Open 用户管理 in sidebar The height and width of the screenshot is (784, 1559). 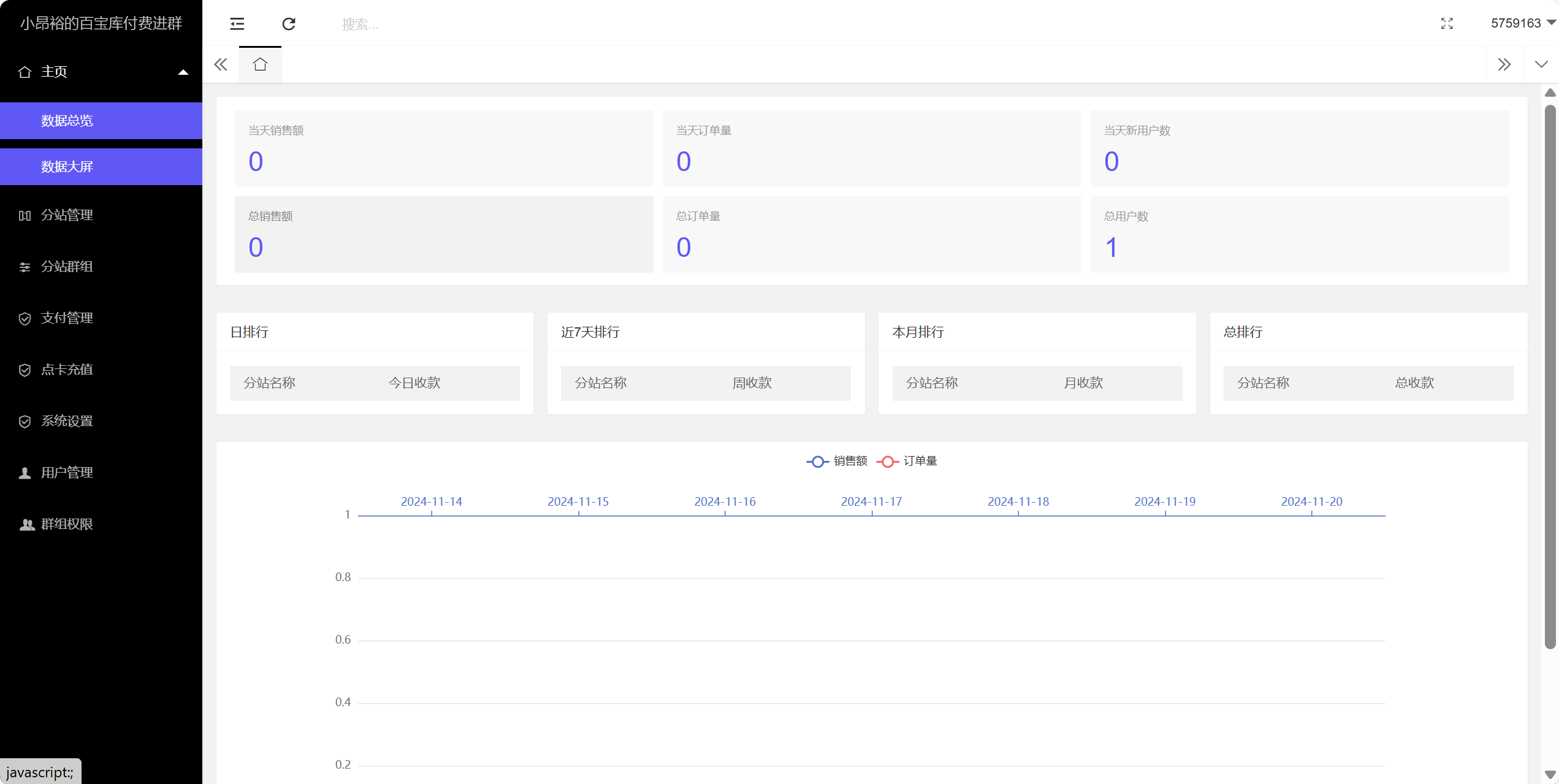(101, 473)
